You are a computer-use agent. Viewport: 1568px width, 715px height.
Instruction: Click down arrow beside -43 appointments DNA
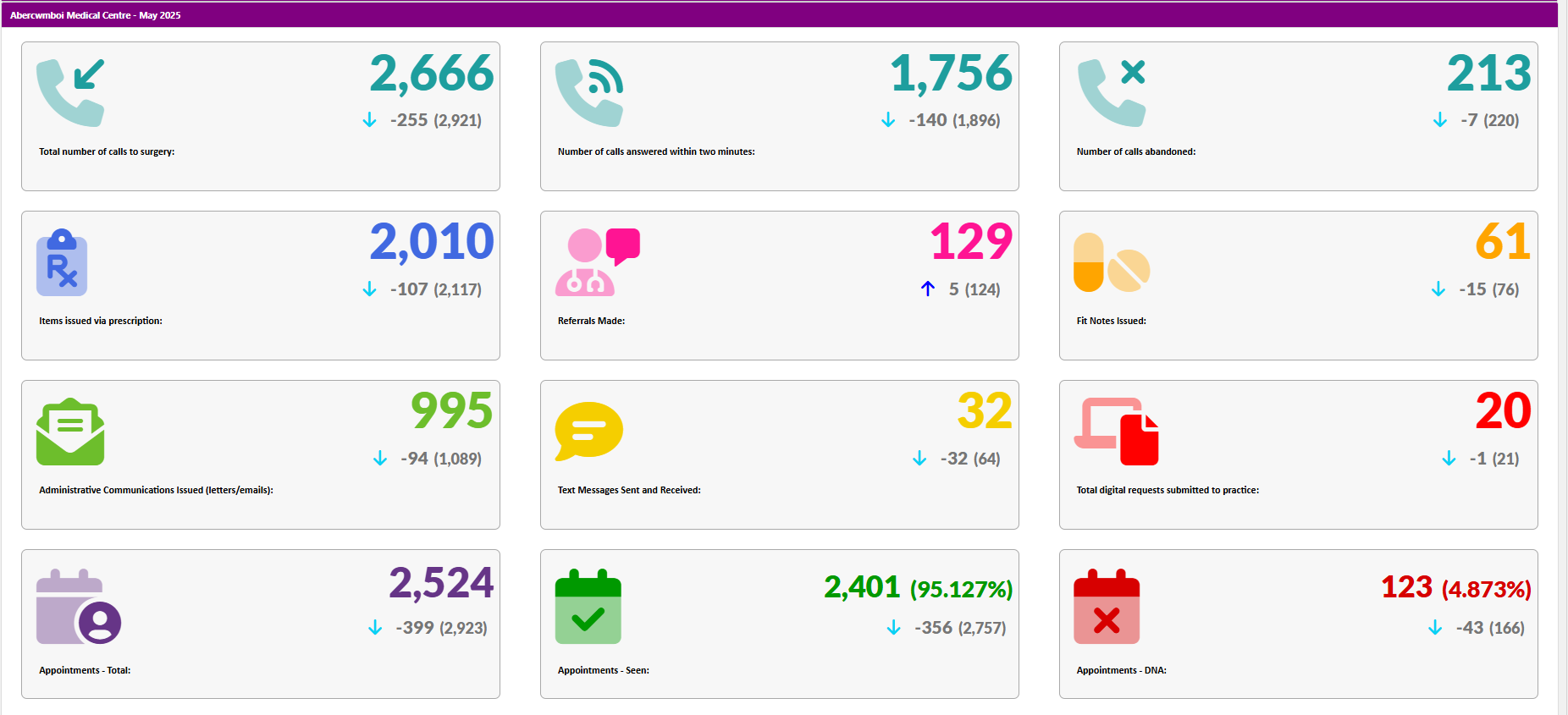click(1435, 628)
